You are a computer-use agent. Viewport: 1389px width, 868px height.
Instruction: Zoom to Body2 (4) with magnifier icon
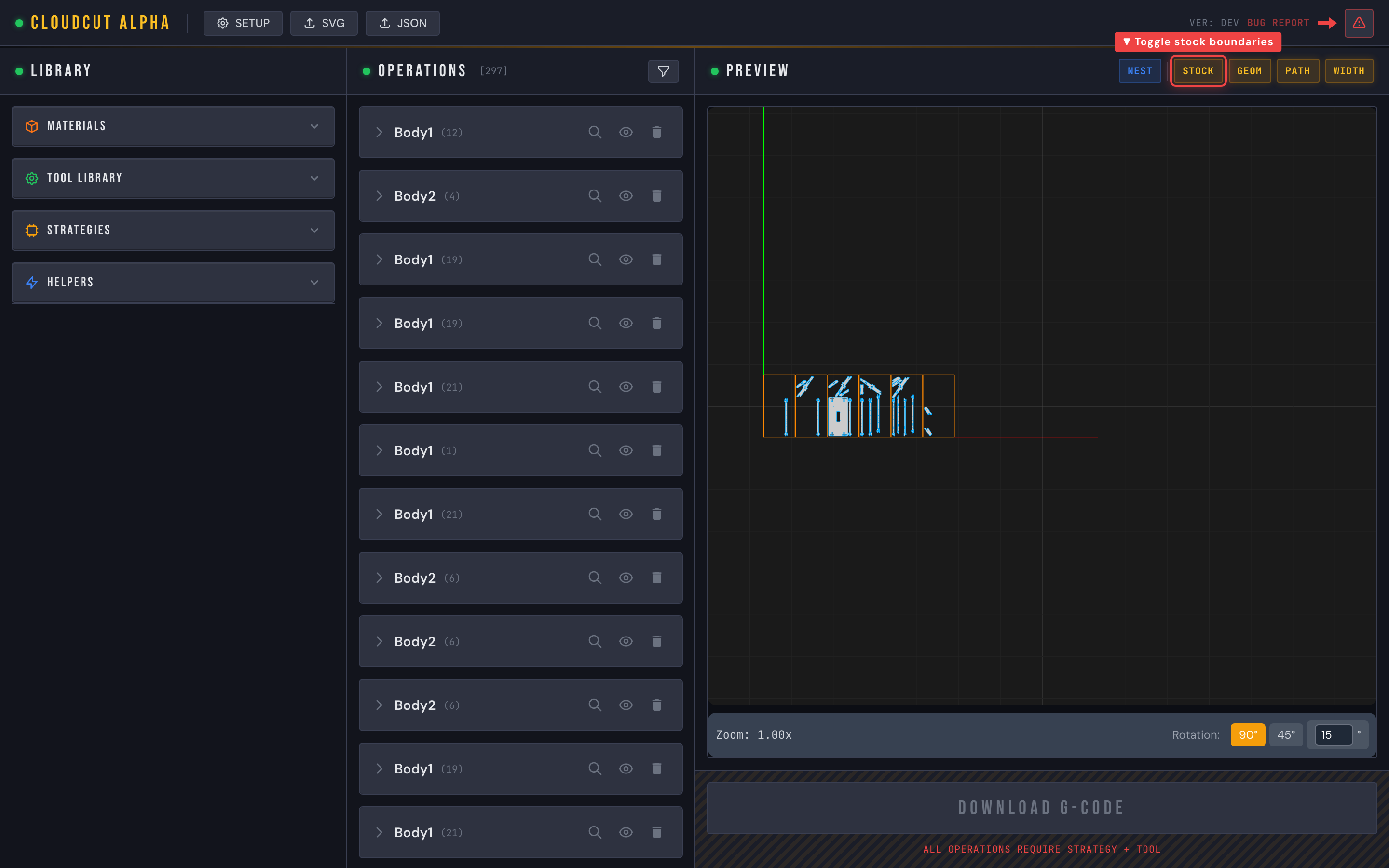pyautogui.click(x=595, y=196)
